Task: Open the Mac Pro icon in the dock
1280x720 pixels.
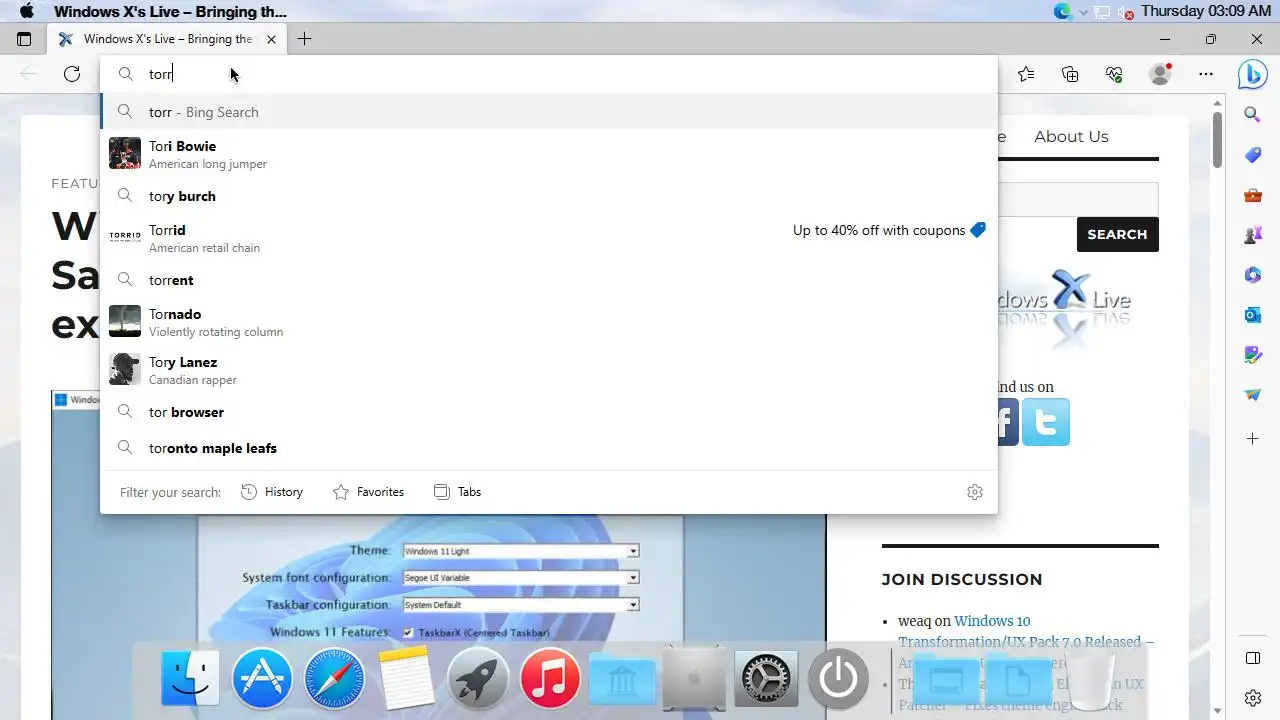Action: click(694, 678)
